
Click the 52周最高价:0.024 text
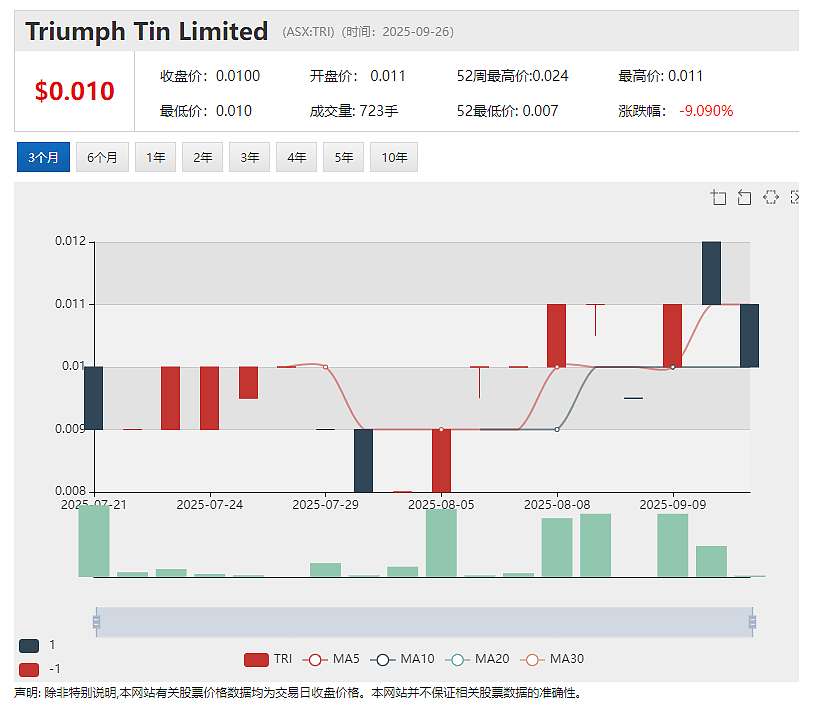513,76
